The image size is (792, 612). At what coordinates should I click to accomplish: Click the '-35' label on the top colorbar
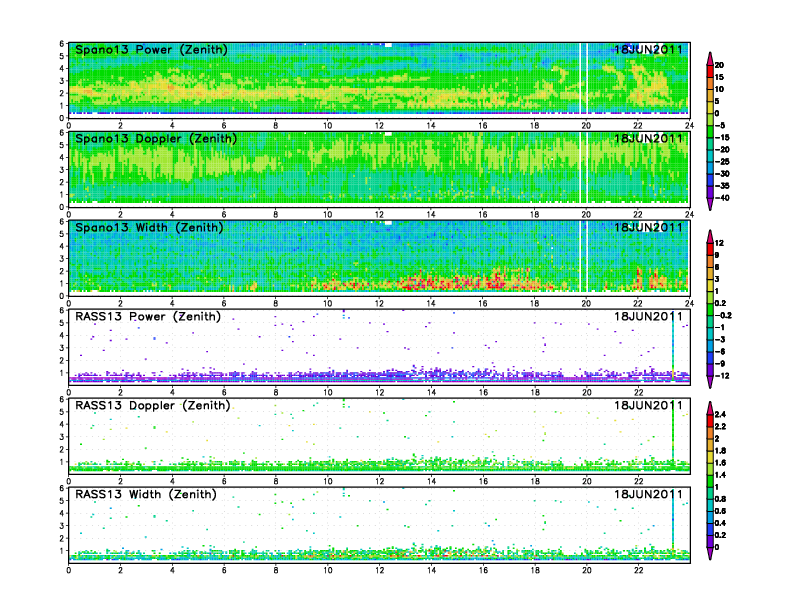coord(722,186)
